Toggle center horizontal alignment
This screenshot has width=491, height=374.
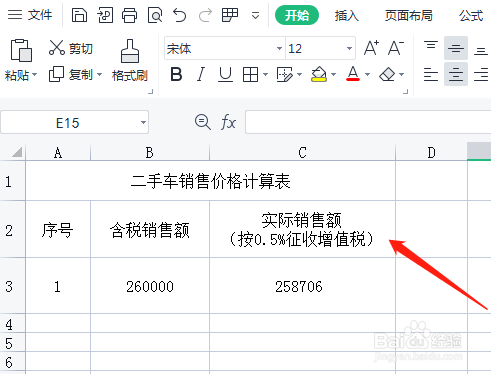point(456,74)
